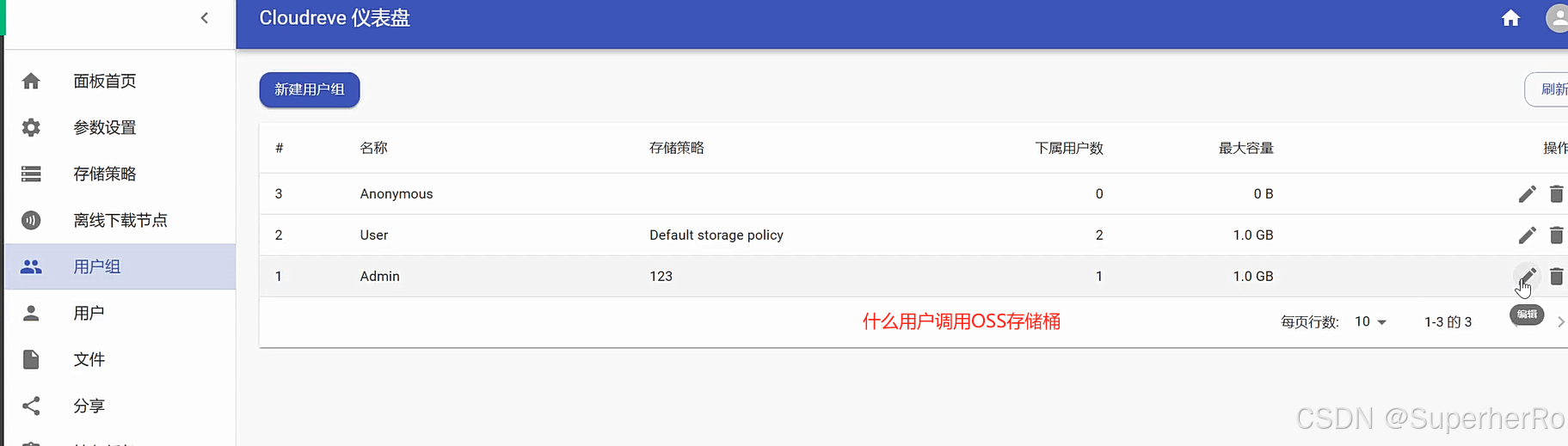Click the edit pencil for Admin group

click(x=1527, y=276)
